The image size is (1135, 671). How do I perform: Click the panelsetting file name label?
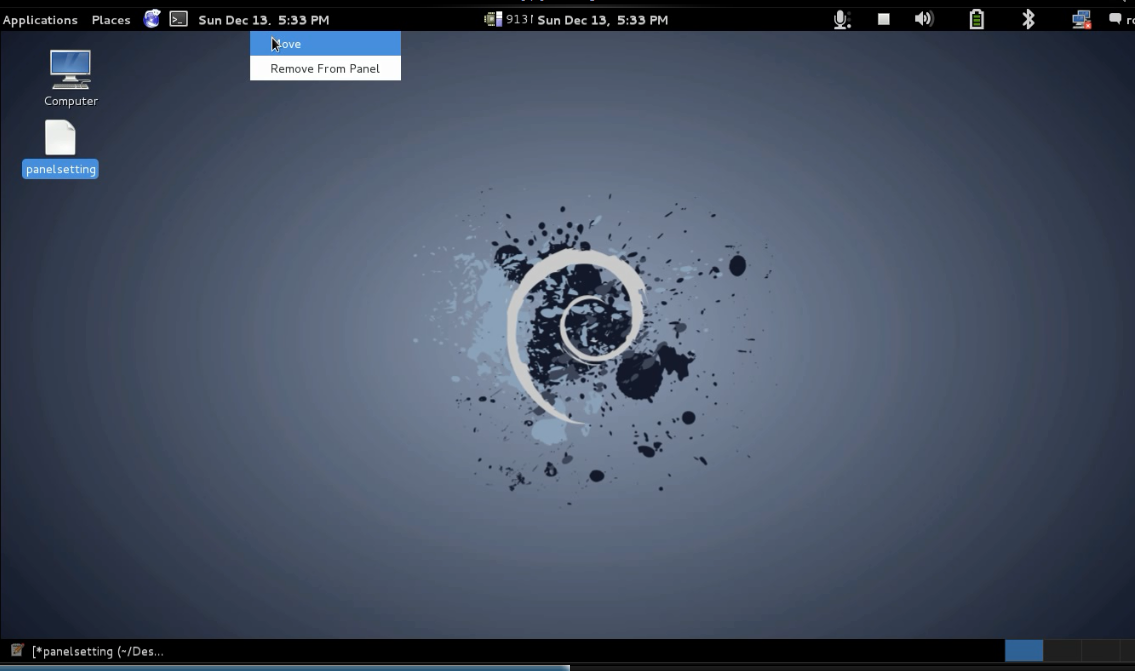click(60, 169)
